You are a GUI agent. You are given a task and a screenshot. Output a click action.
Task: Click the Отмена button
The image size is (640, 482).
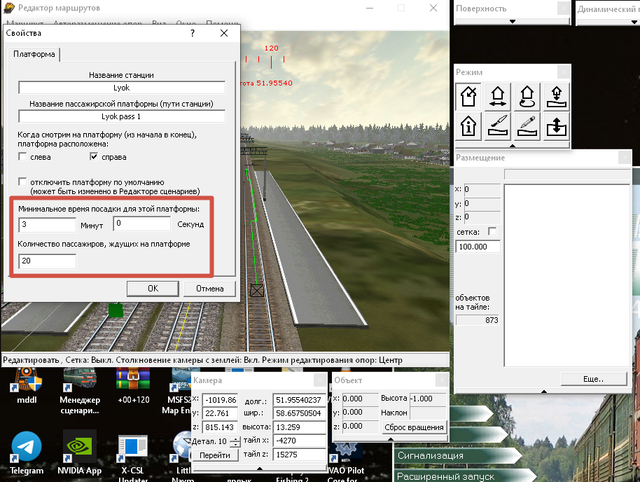210,289
